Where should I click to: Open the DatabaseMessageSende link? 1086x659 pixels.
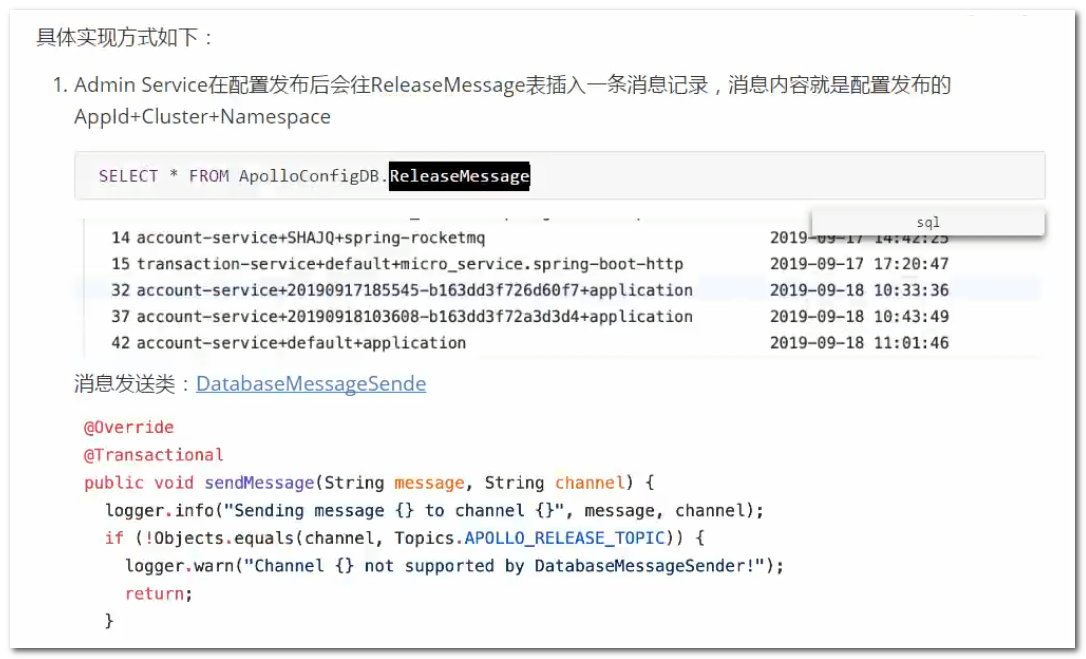pyautogui.click(x=311, y=383)
